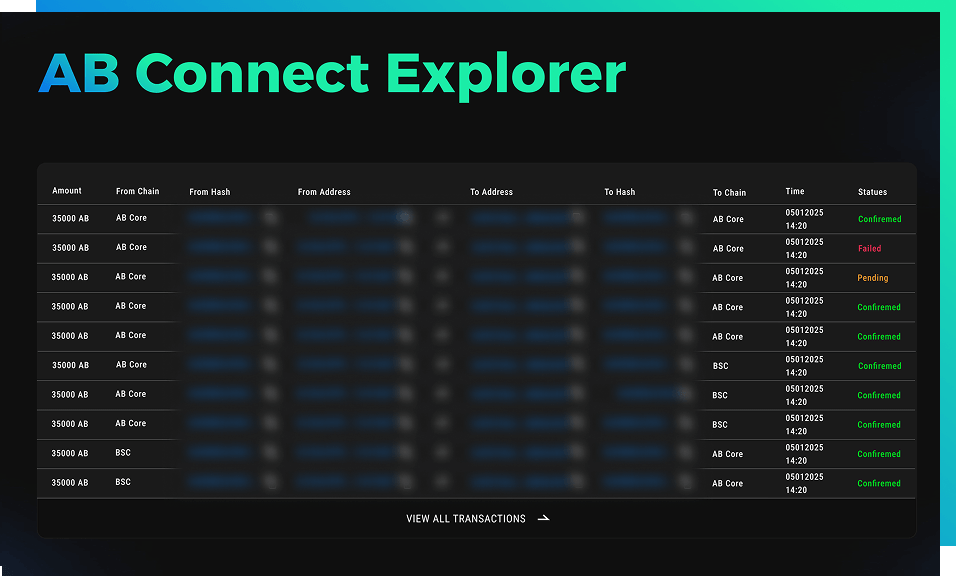Copy the To Hash in the last row
Image resolution: width=956 pixels, height=576 pixels.
[686, 482]
